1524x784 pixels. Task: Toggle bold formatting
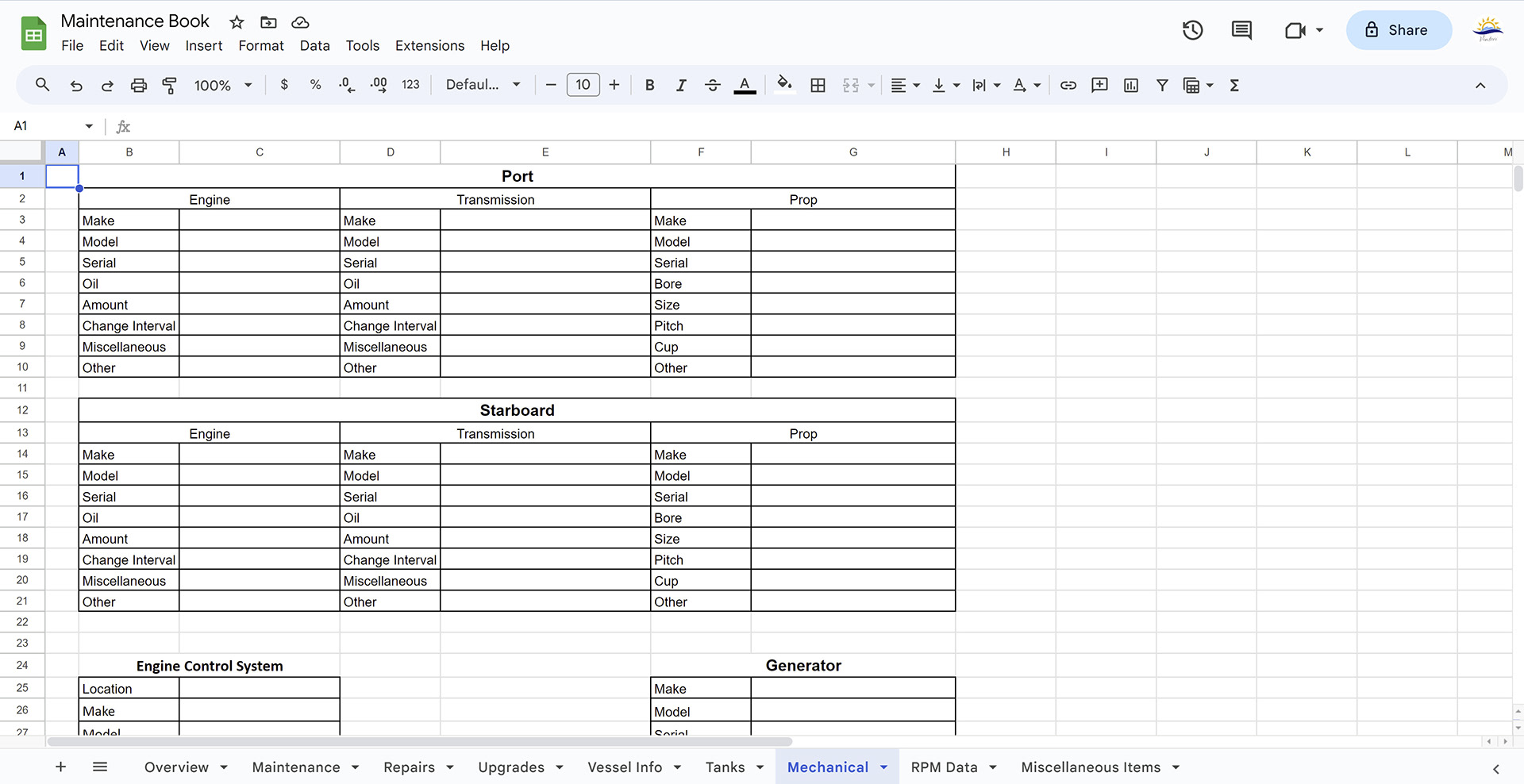(x=650, y=85)
